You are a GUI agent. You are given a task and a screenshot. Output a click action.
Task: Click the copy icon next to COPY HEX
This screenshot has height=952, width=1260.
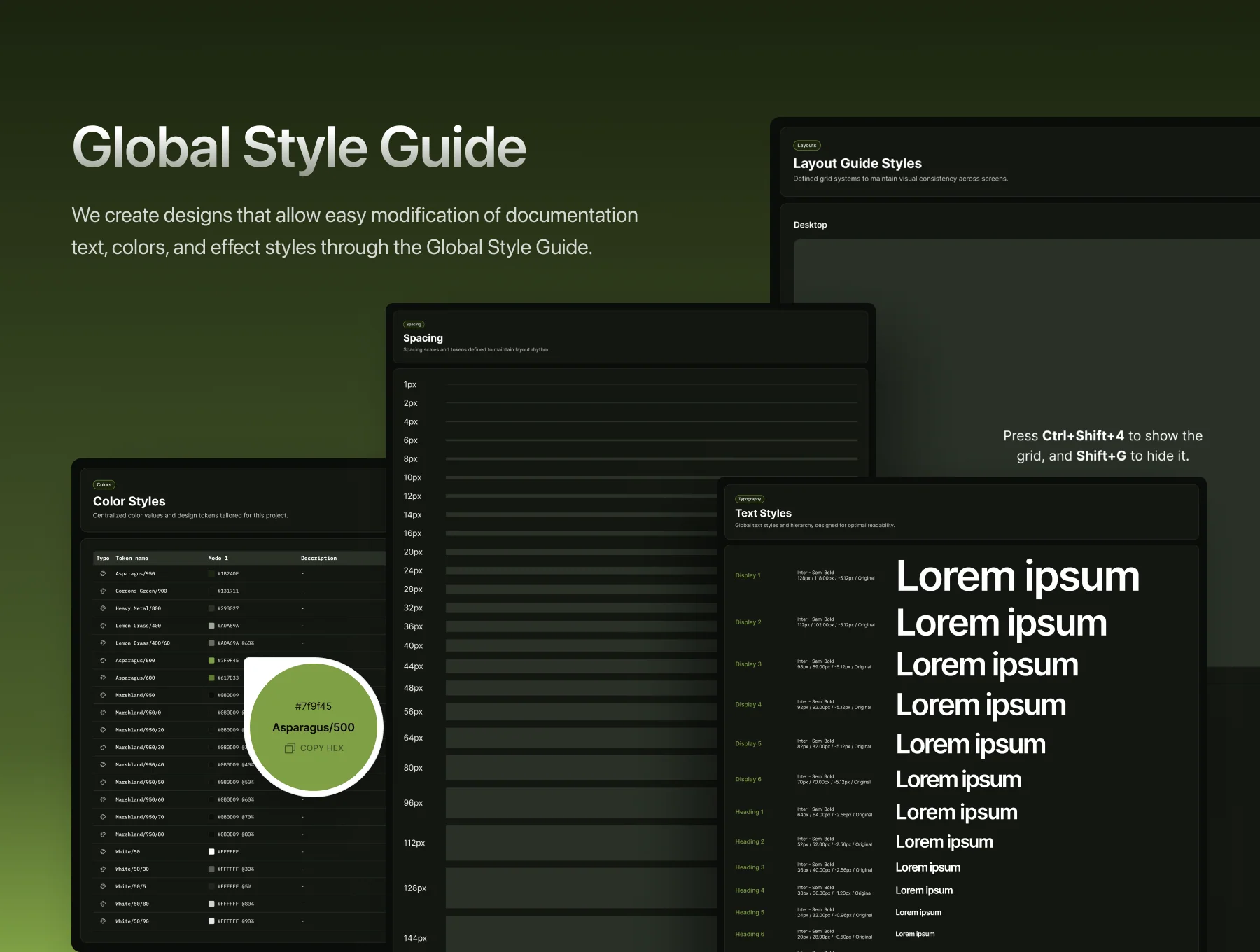[x=290, y=748]
